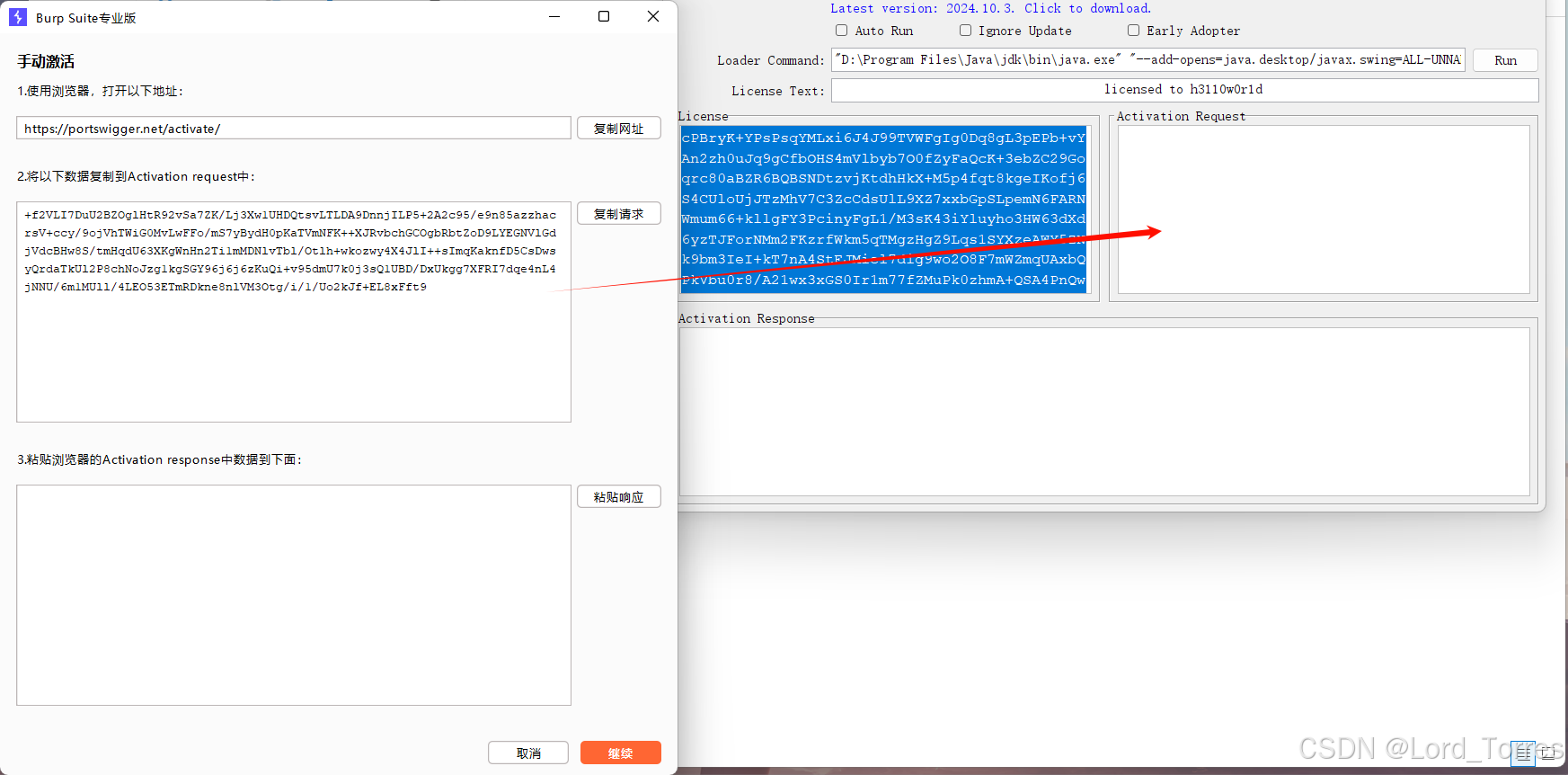Click the 复制请求 button
The image size is (1568, 775).
click(x=619, y=213)
